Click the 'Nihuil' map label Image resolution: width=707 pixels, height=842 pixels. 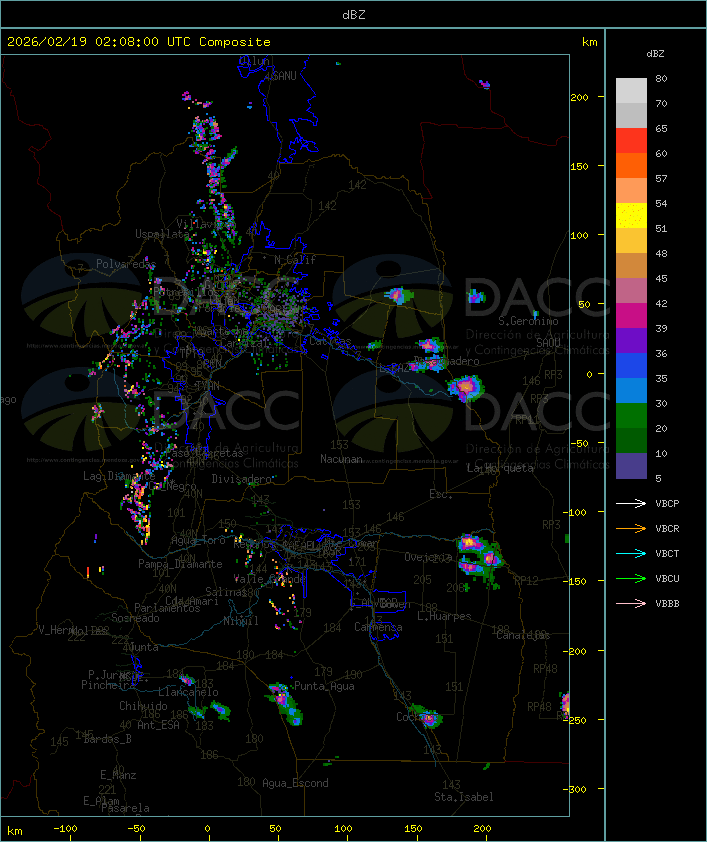[241, 621]
